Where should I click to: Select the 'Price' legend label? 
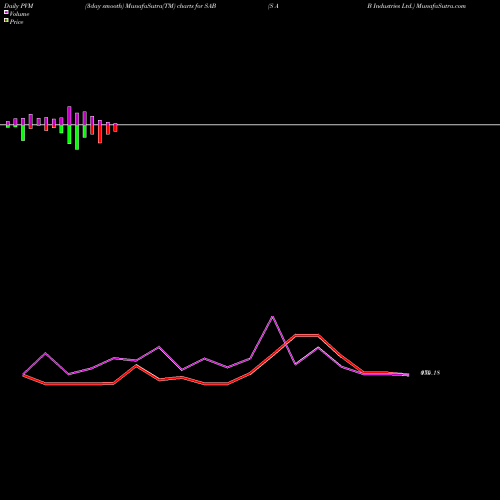[16, 22]
